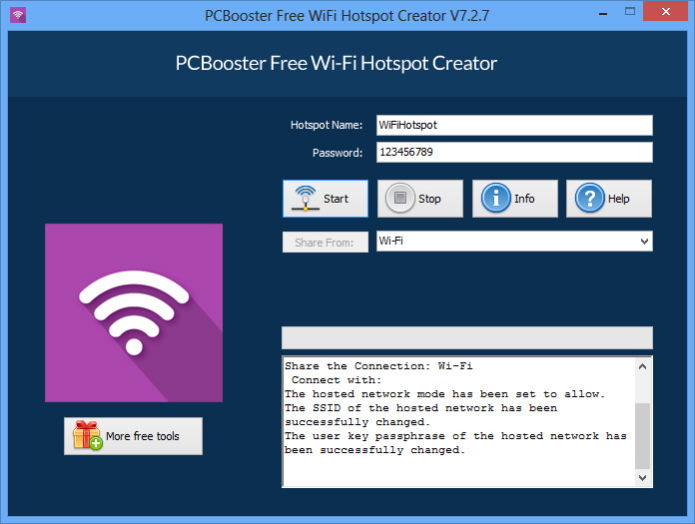695x524 pixels.
Task: Click 'The user key passphrase' log line
Action: 456,442
